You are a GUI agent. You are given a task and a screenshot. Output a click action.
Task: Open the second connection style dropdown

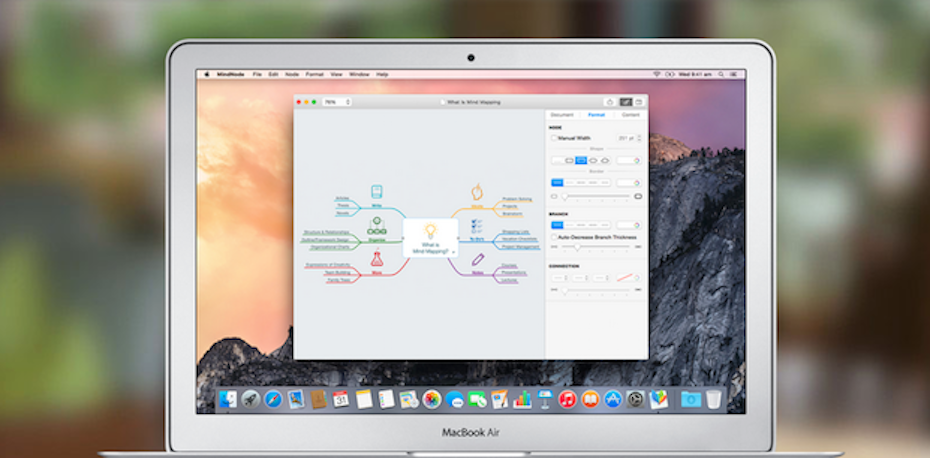click(x=581, y=278)
